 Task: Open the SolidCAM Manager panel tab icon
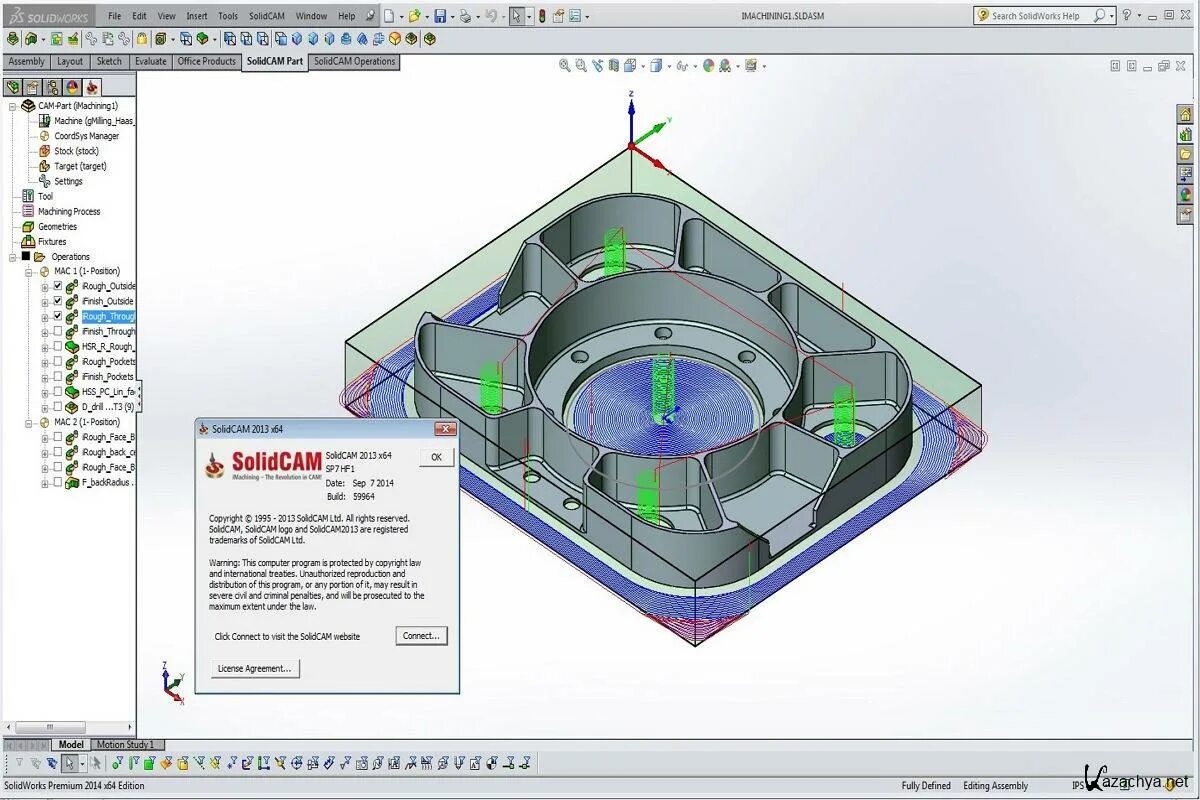[91, 88]
